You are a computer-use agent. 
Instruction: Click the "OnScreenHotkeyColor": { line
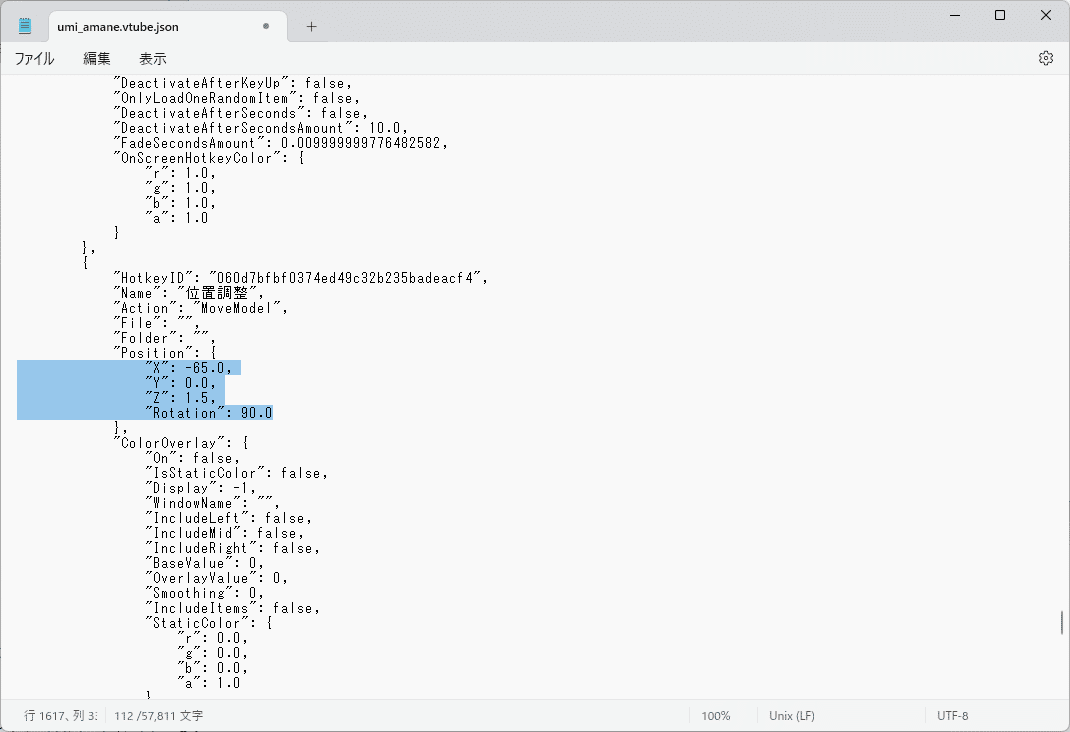tap(209, 158)
